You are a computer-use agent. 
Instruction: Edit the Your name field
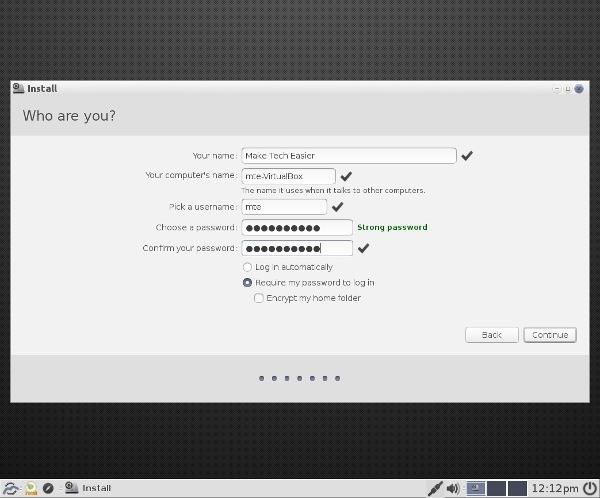pyautogui.click(x=349, y=156)
